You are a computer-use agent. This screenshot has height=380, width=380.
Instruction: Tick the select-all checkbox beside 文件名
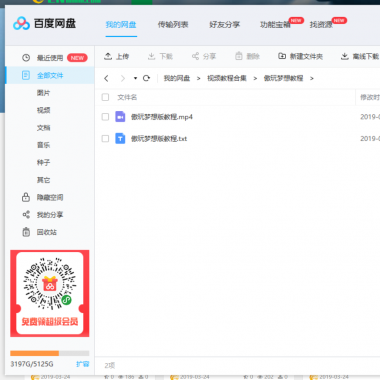pos(105,97)
